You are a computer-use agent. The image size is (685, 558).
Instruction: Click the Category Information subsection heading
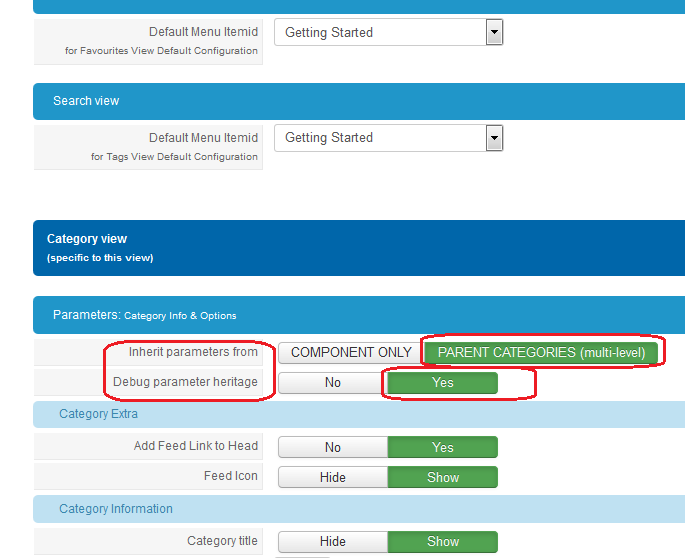[115, 509]
